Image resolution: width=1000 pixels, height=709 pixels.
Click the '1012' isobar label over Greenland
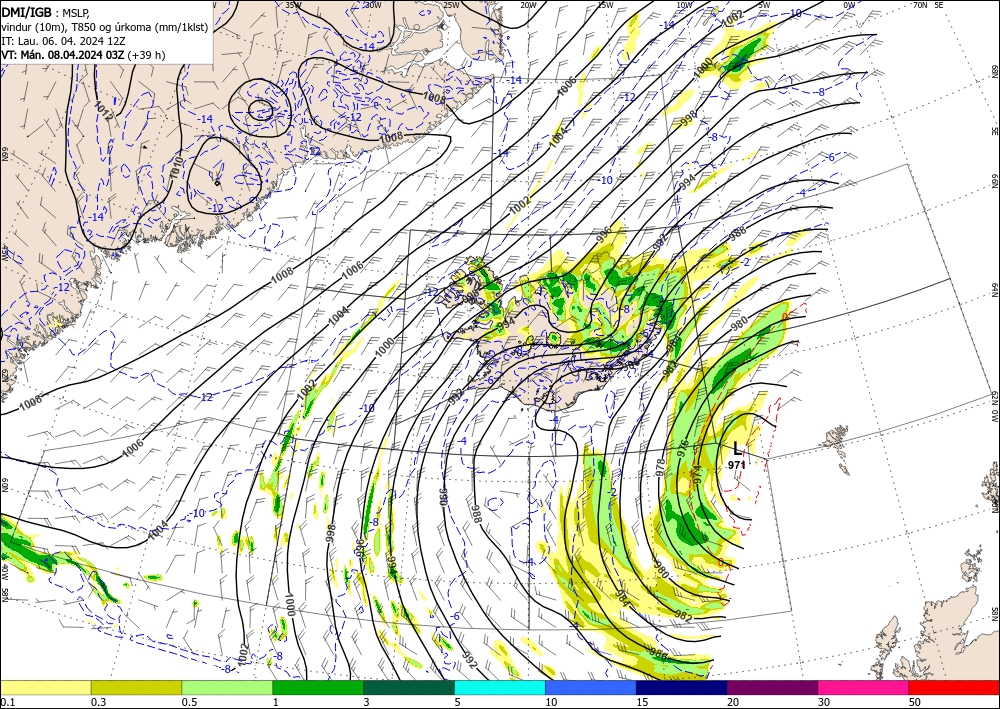pyautogui.click(x=103, y=110)
